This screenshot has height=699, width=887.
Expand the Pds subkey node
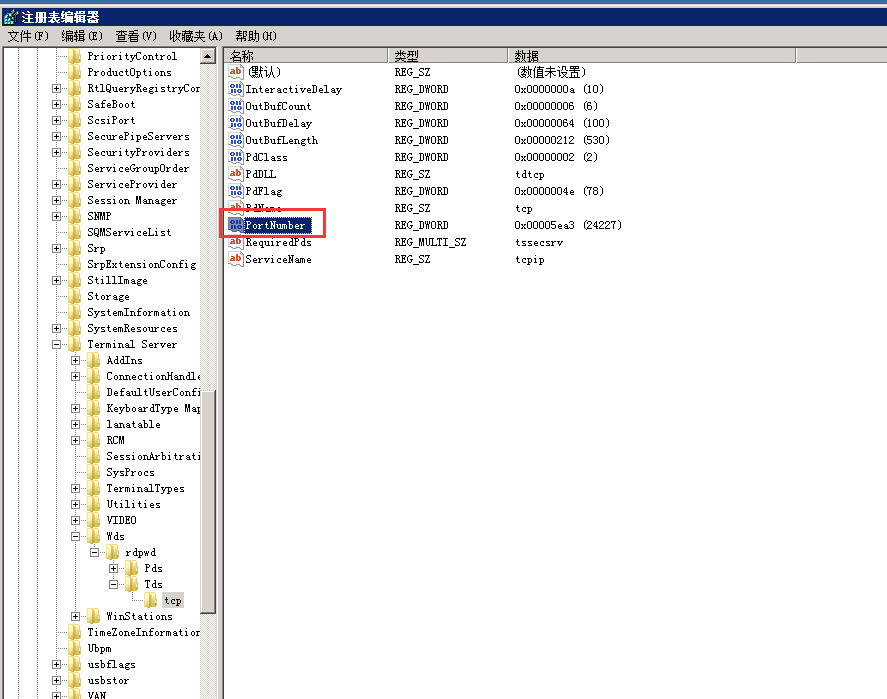pyautogui.click(x=114, y=568)
